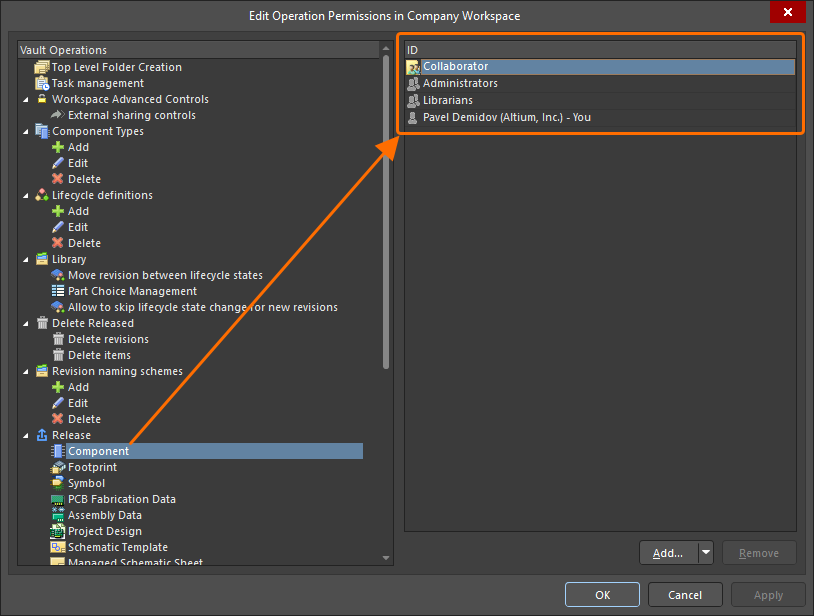
Task: Click the ID column header
Action: 600,50
